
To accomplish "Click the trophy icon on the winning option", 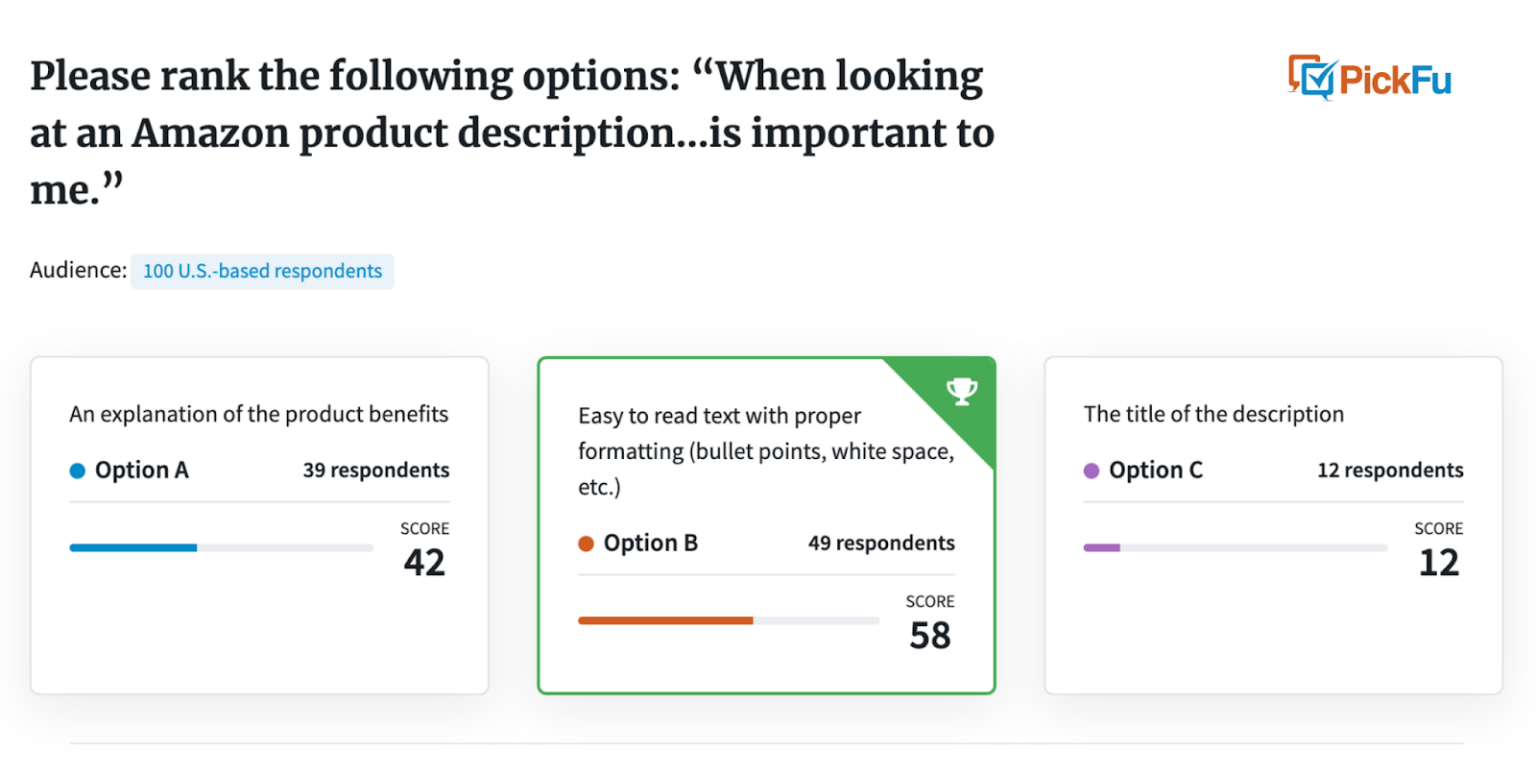I will tap(961, 393).
